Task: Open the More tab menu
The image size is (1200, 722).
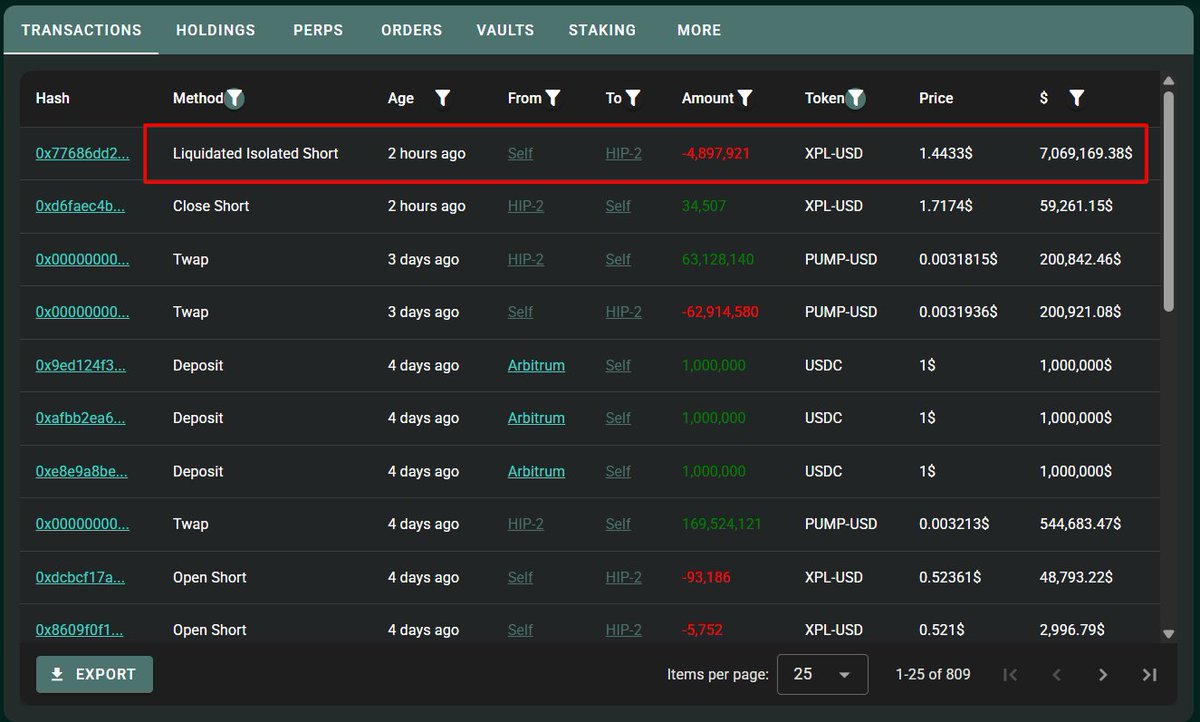Action: [699, 30]
